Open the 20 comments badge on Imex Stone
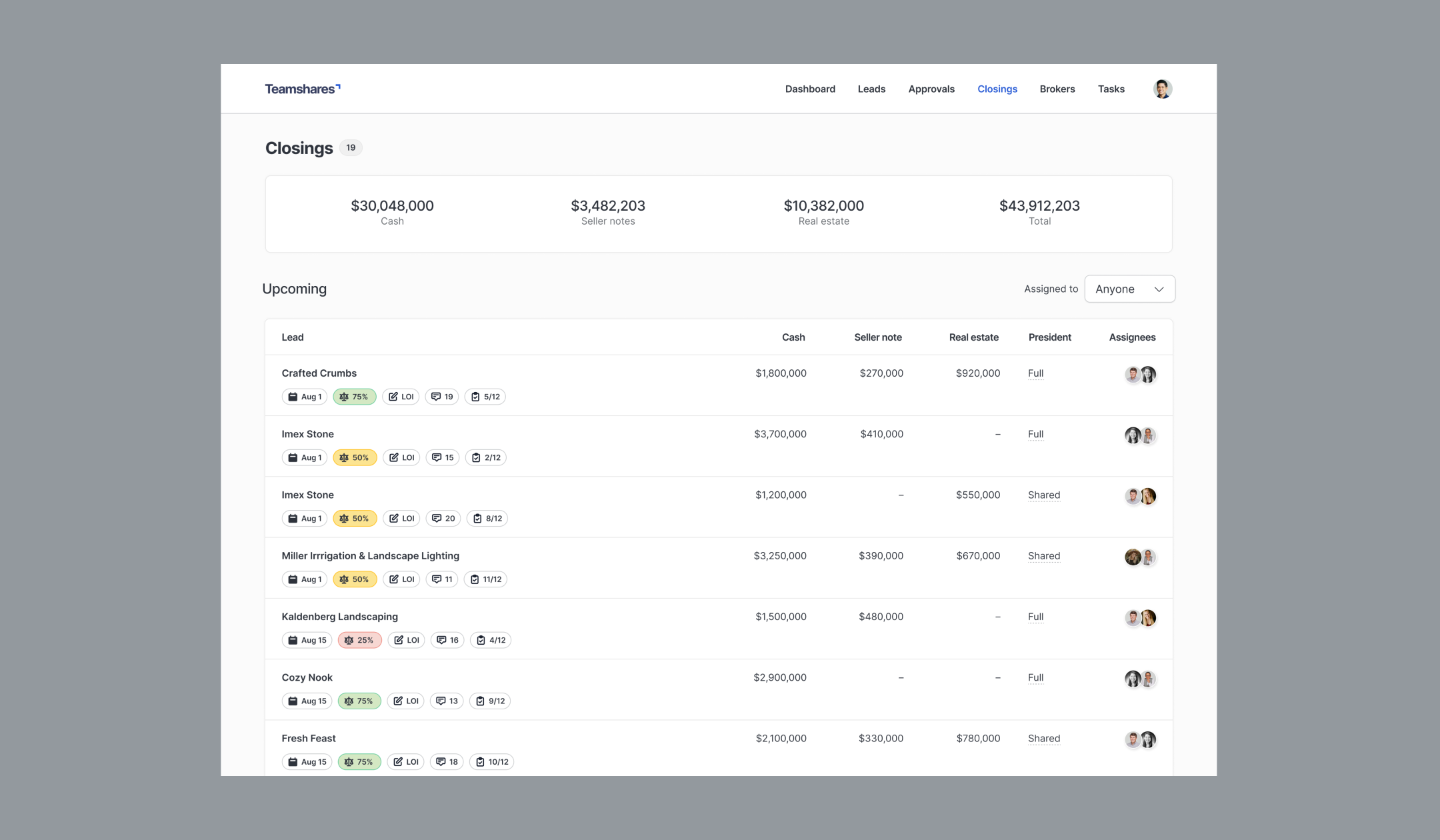1440x840 pixels. (443, 518)
